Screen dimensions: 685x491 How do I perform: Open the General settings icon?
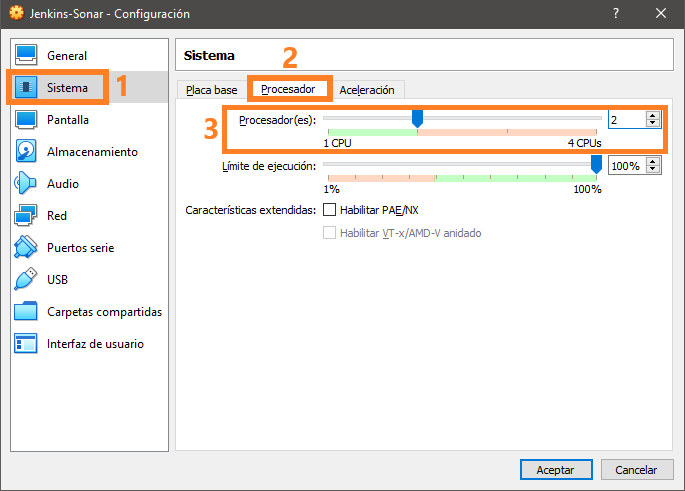coord(27,56)
